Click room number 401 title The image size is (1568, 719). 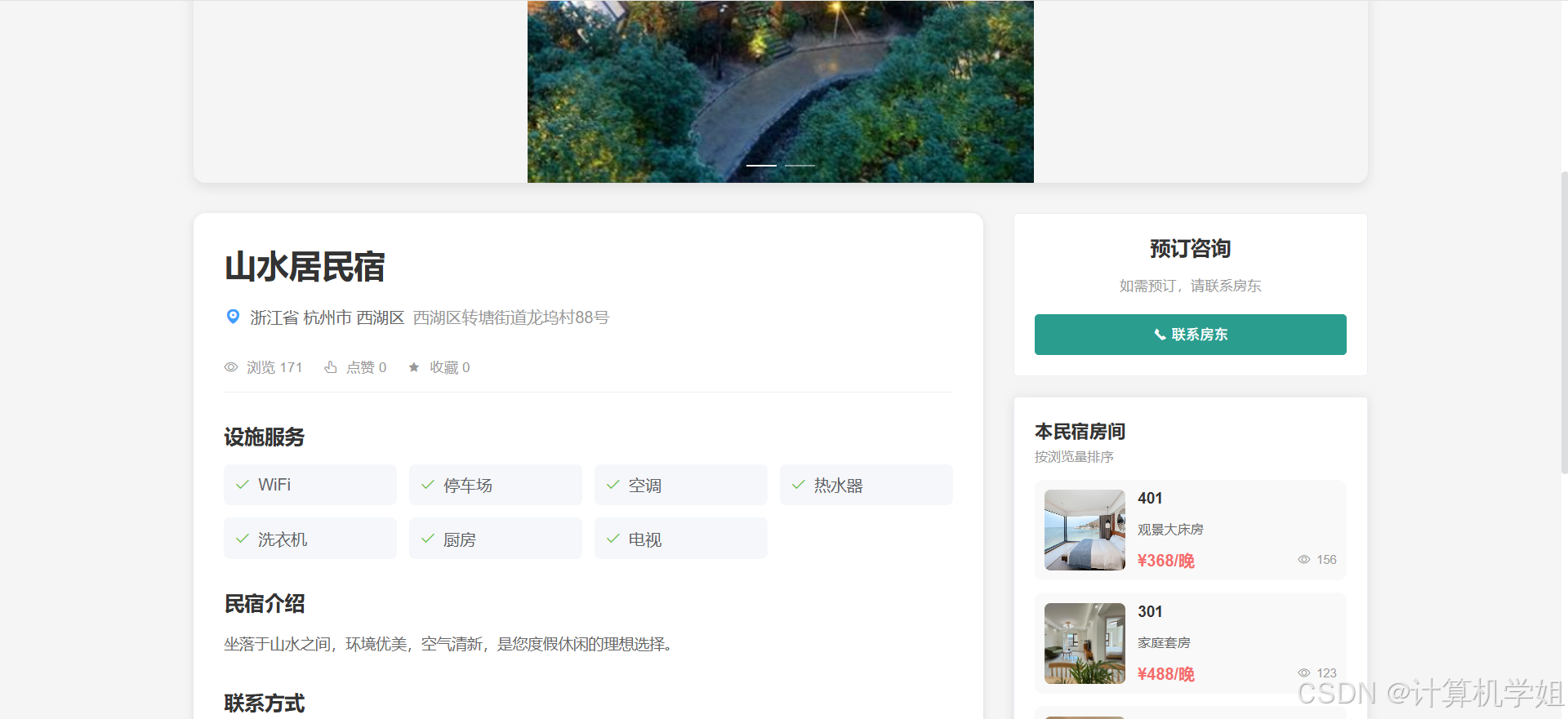click(1150, 499)
